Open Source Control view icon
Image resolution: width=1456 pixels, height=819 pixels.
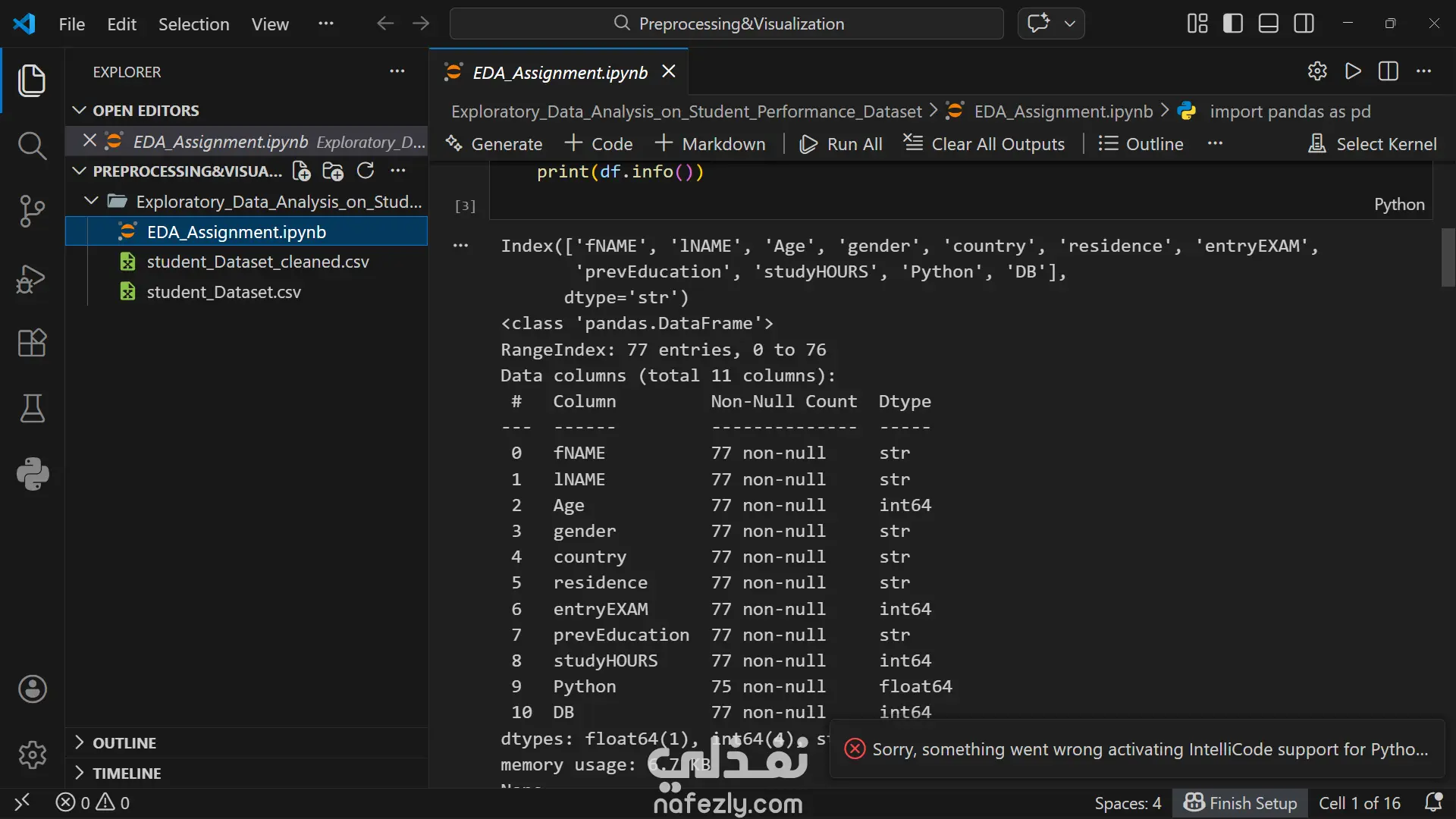[x=32, y=211]
